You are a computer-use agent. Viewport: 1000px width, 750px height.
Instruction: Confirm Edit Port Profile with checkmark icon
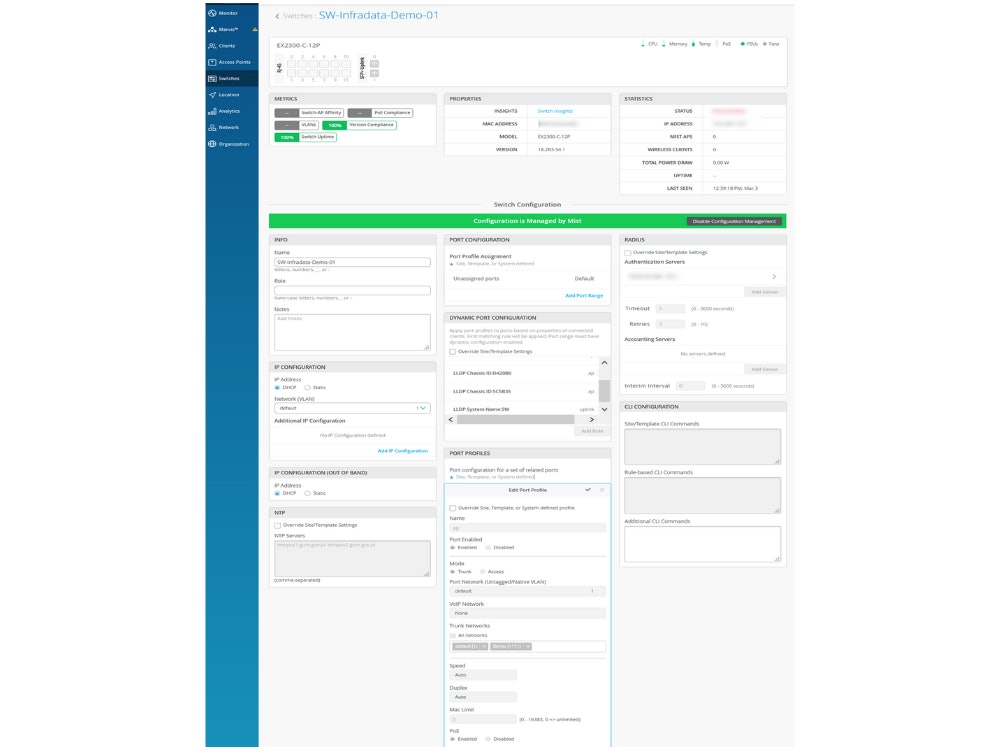point(588,490)
